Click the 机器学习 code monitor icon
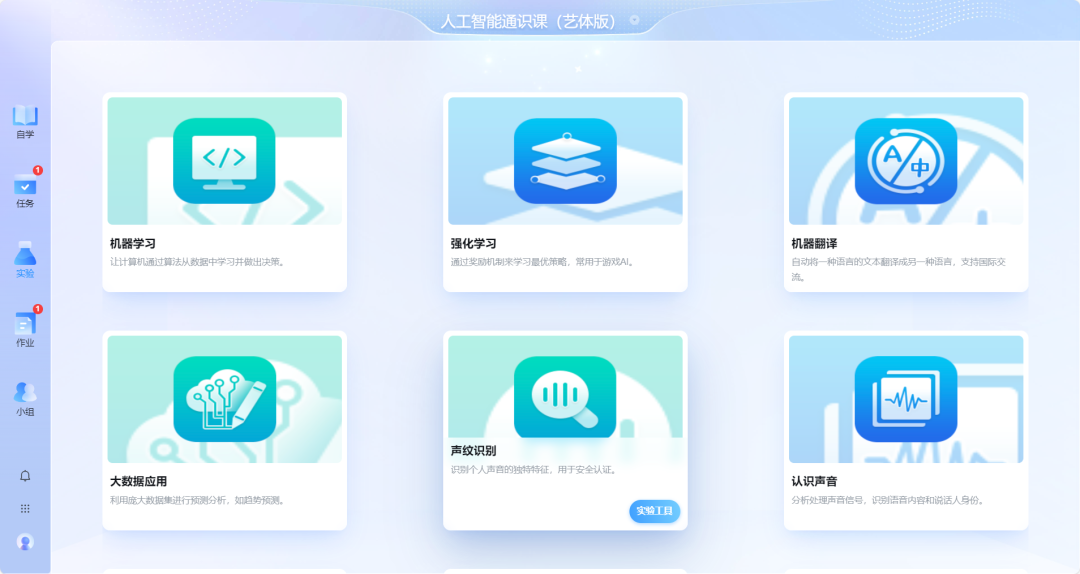The width and height of the screenshot is (1080, 574). click(224, 161)
